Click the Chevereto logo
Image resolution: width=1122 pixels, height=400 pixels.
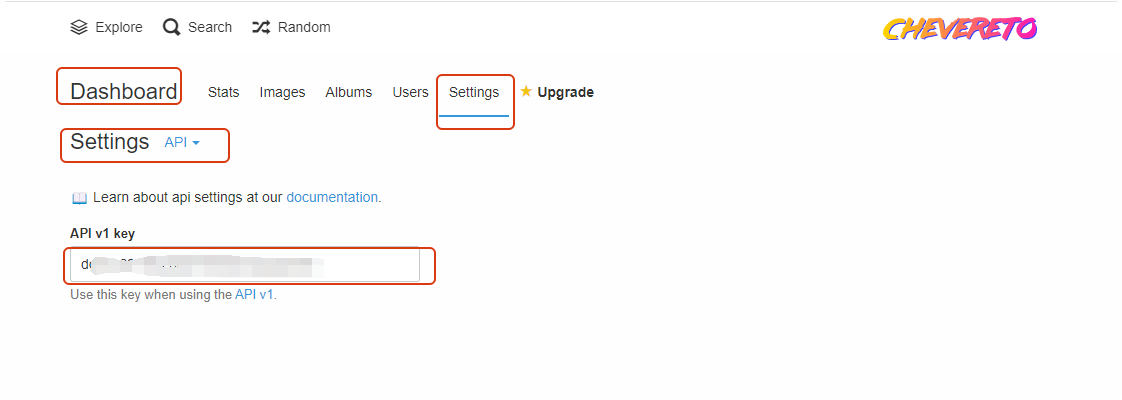(x=959, y=29)
